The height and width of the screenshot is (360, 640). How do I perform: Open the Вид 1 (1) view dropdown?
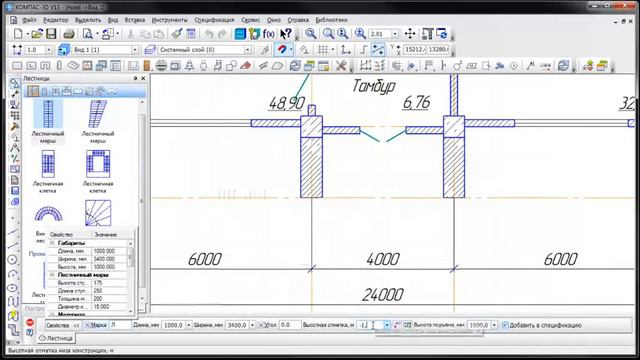coord(135,50)
